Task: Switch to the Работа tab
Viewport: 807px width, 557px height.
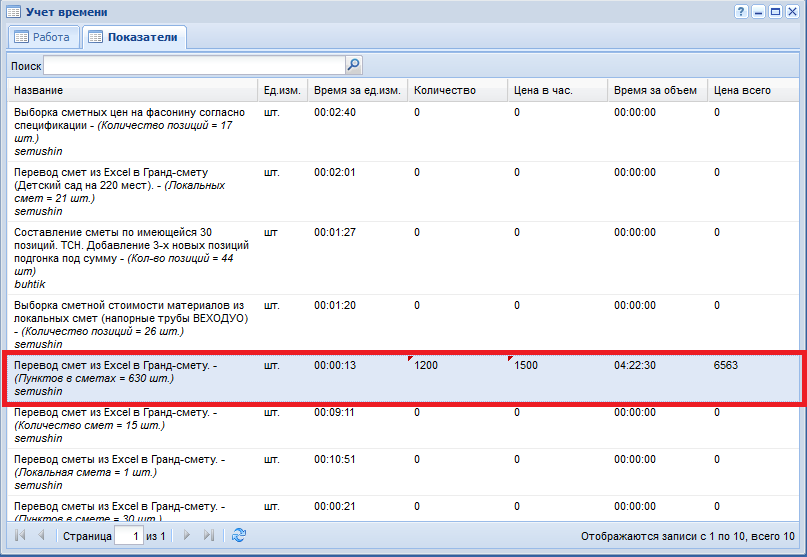Action: coord(42,37)
